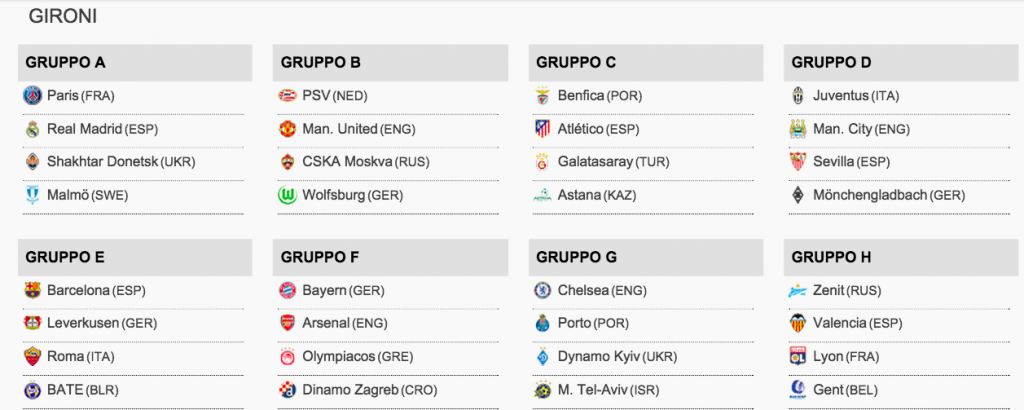Select the Gruppo H header
This screenshot has height=410, width=1024.
point(904,257)
